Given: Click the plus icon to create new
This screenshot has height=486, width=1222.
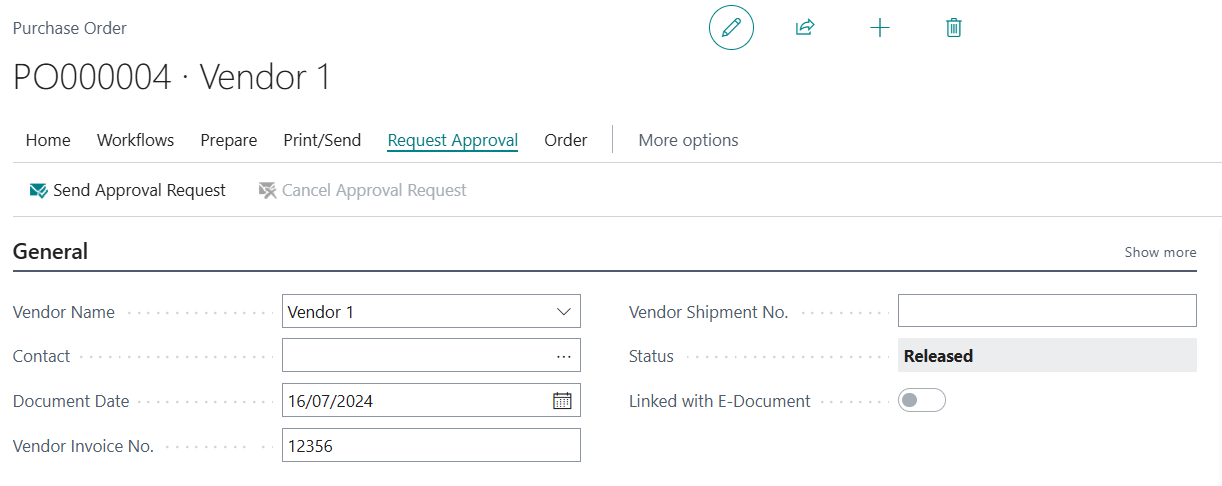Looking at the screenshot, I should (880, 28).
